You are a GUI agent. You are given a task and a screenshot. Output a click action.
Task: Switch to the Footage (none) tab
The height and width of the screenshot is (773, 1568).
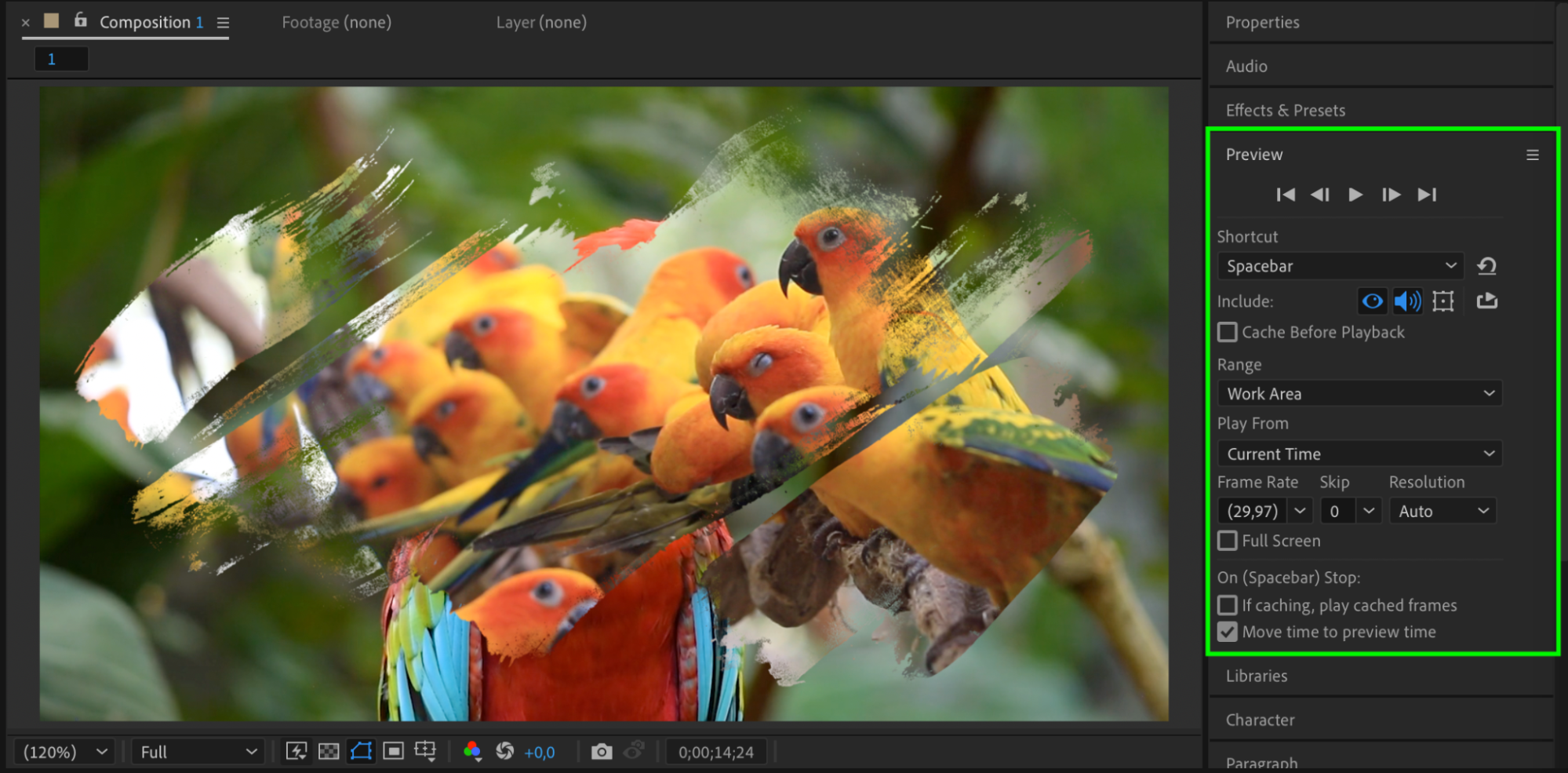pyautogui.click(x=337, y=23)
